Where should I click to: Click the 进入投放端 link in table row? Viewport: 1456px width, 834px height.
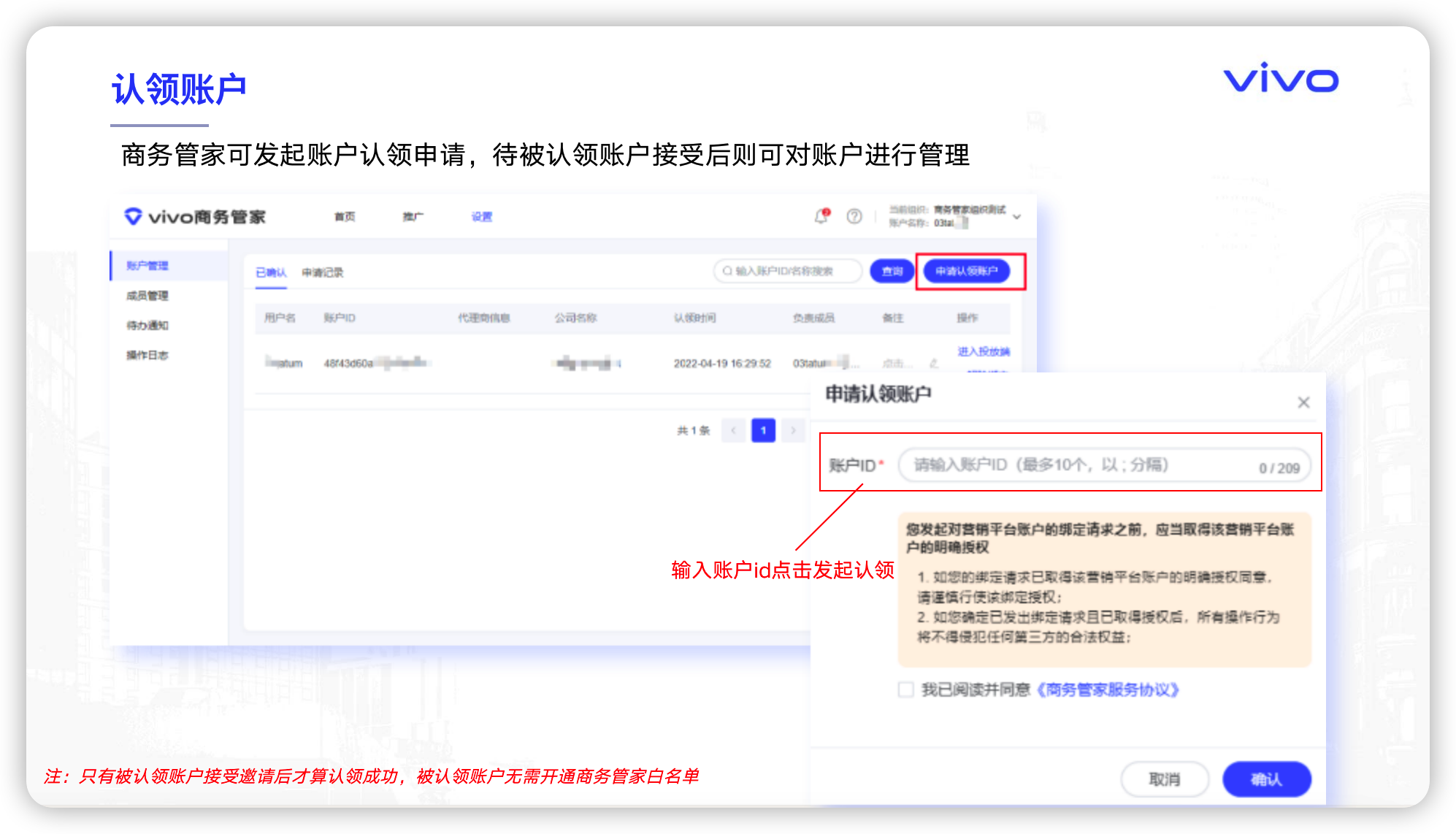click(x=983, y=352)
